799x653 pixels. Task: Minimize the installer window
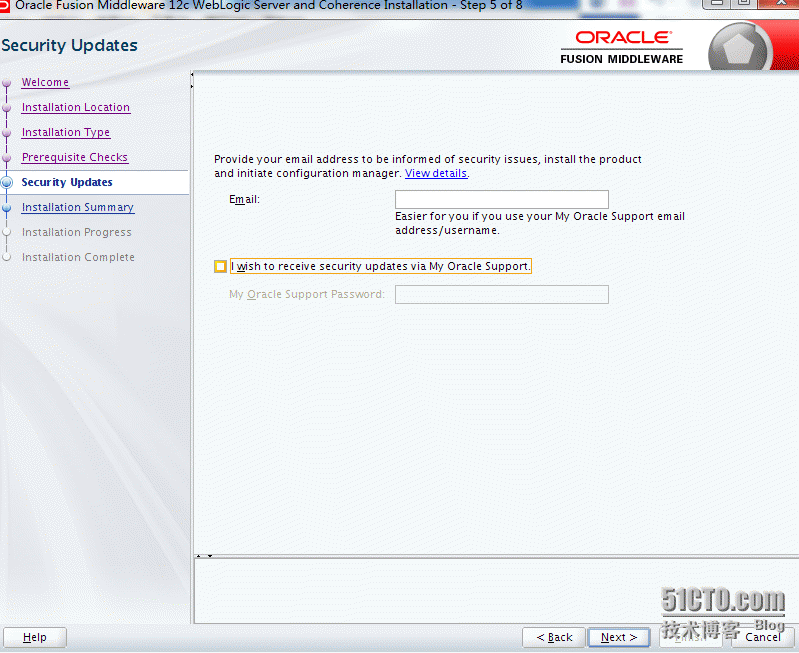coord(716,4)
